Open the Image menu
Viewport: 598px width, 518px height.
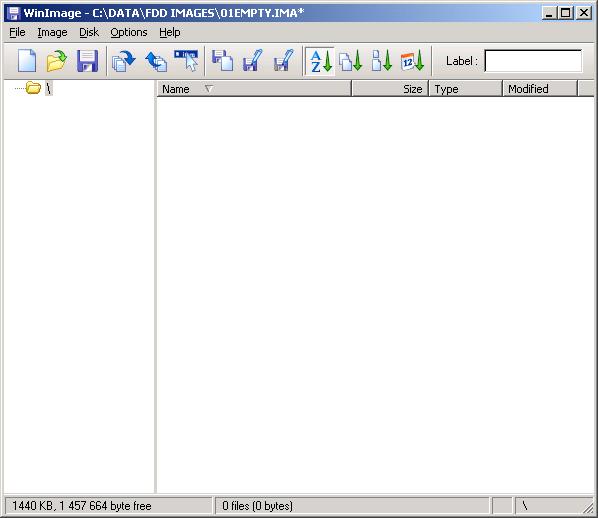pos(52,32)
